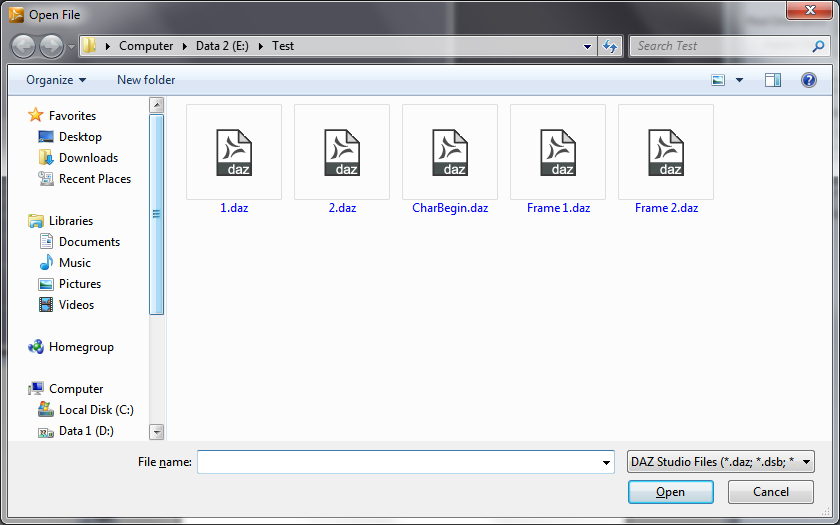Click the CharBegin.daz file name label
840x525 pixels.
(450, 208)
